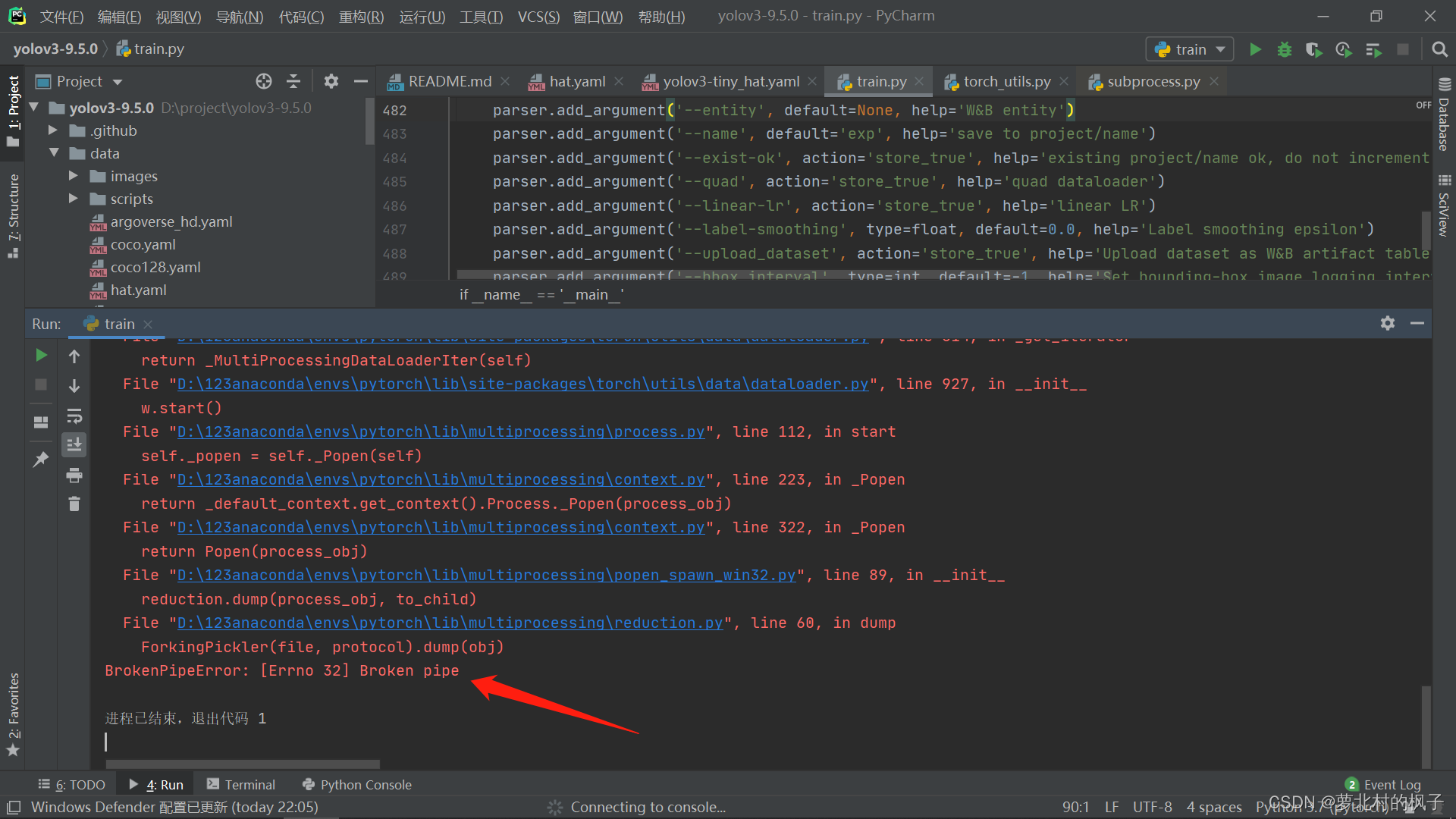Close the train tab in Run panel
The image size is (1456, 819).
(148, 324)
